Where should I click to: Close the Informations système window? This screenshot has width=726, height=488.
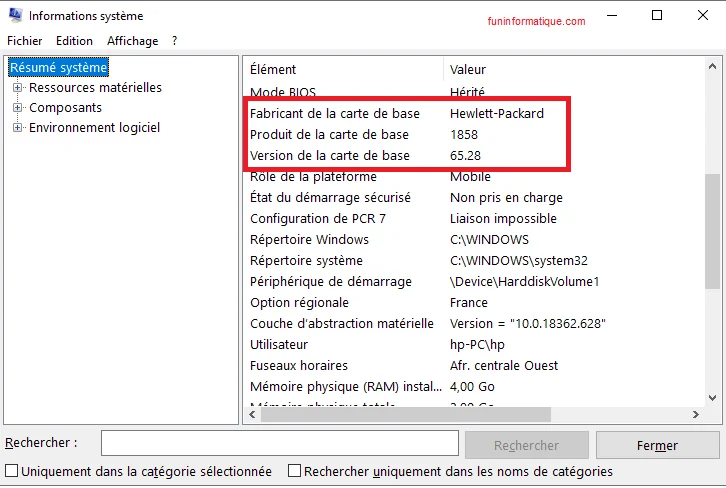[703, 15]
